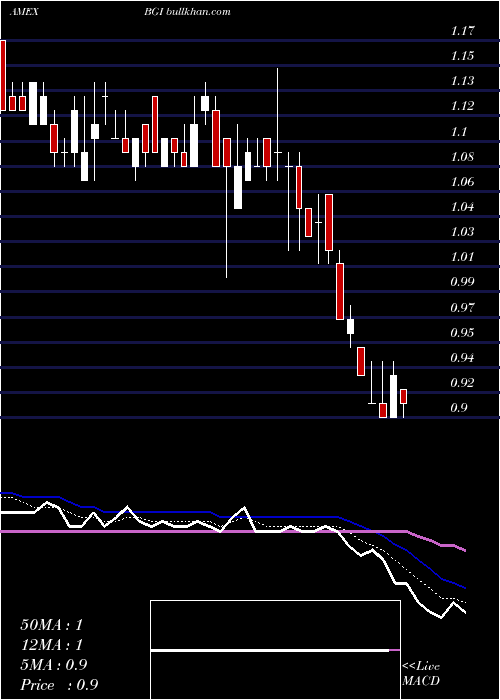The width and height of the screenshot is (500, 700).
Task: Click the AMEX exchange label
Action: tap(24, 12)
